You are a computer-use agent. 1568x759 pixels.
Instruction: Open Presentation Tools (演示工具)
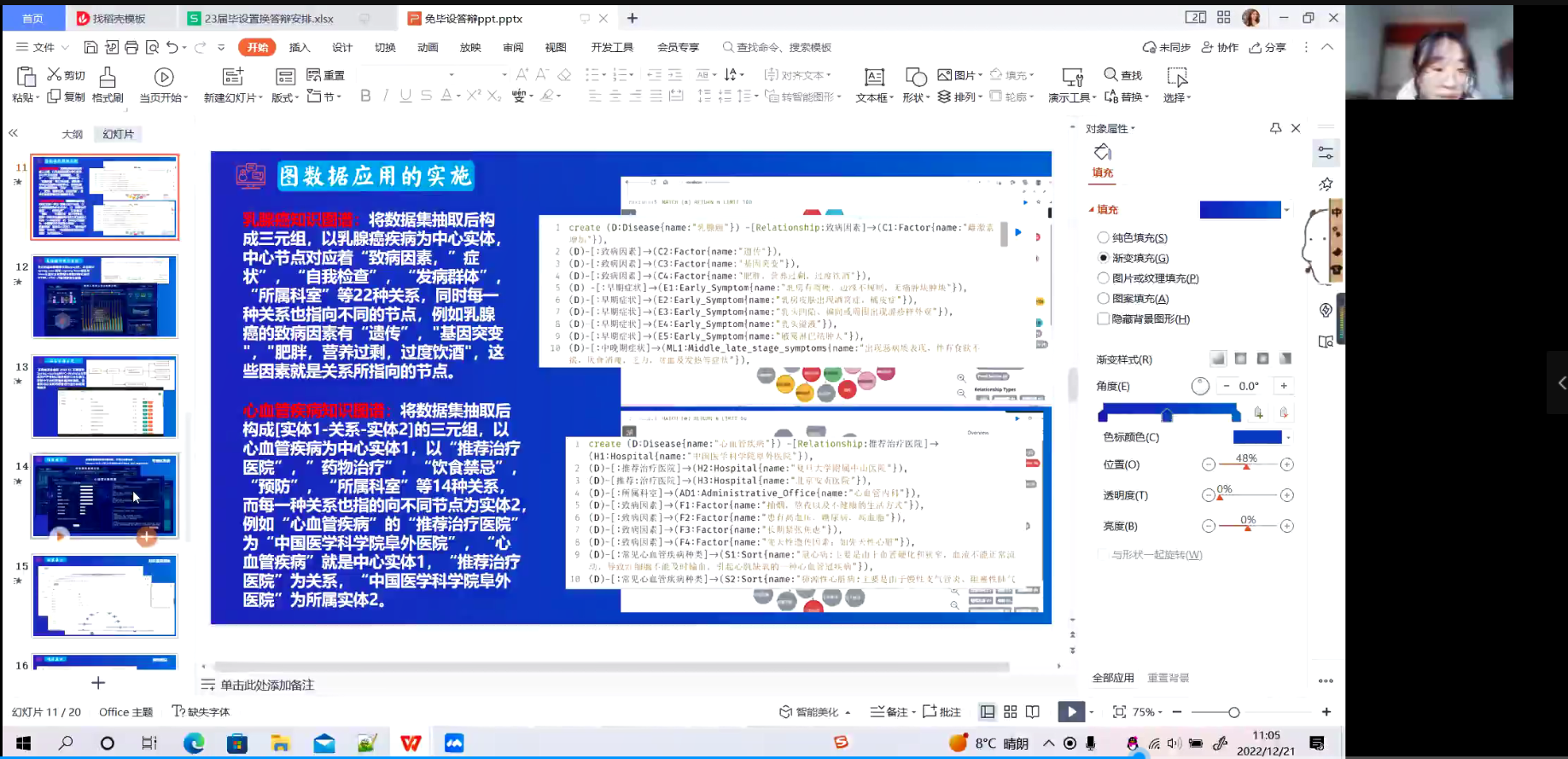pos(1072,85)
